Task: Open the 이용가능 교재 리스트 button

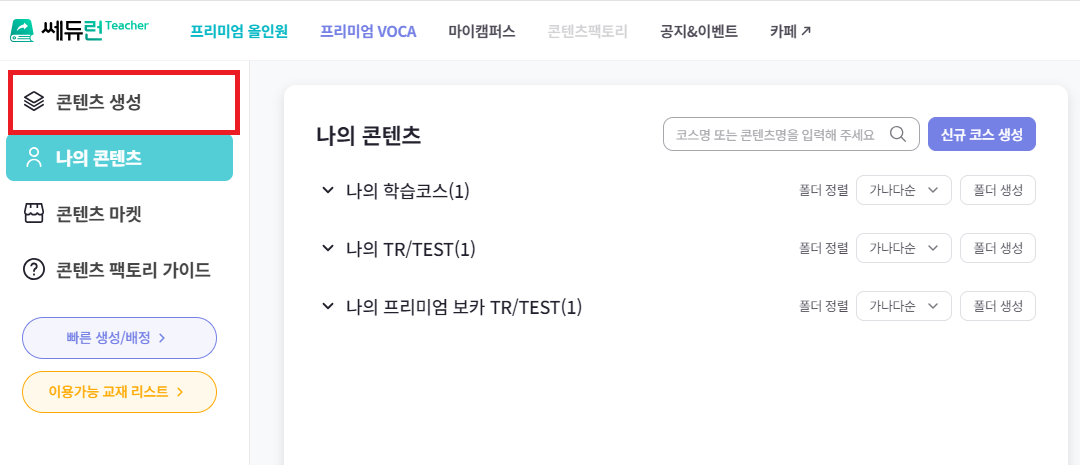Action: pos(119,392)
